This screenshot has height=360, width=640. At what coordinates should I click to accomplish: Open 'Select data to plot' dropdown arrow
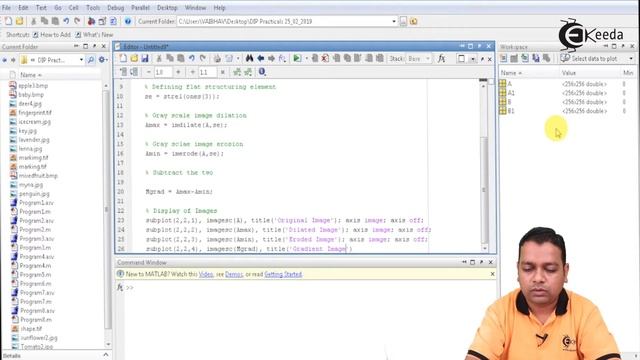click(x=631, y=59)
